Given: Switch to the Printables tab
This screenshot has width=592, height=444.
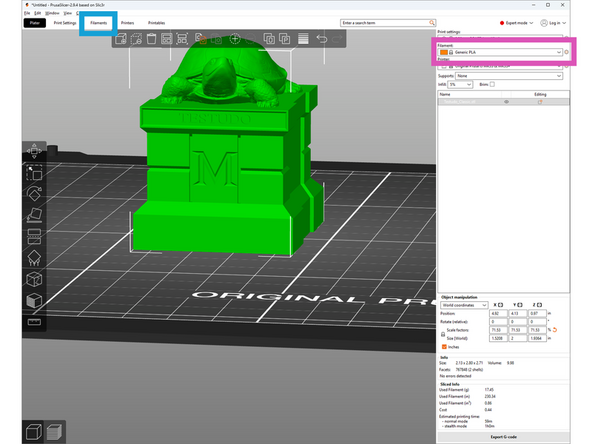Looking at the screenshot, I should tap(156, 23).
